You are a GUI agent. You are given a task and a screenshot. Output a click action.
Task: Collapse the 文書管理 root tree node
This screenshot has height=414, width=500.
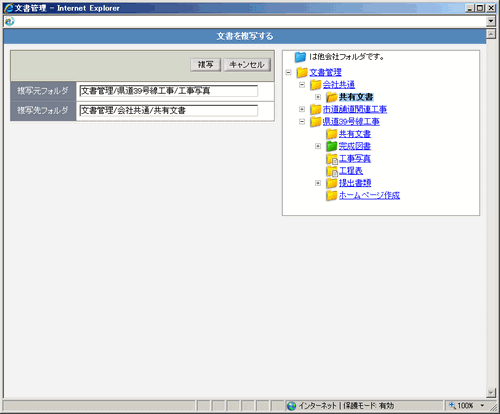[289, 72]
